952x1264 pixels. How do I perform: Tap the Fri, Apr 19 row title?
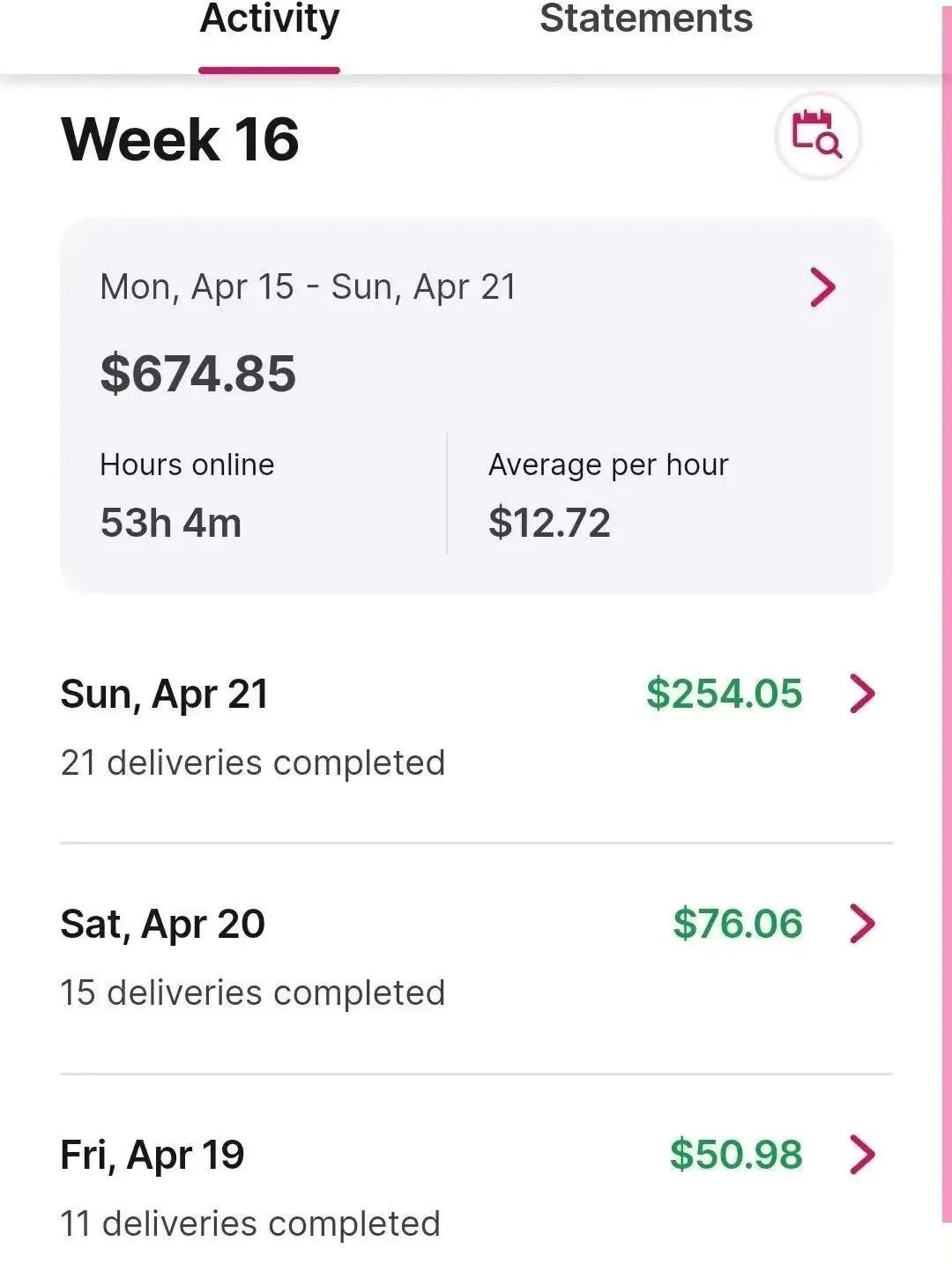[x=152, y=1155]
